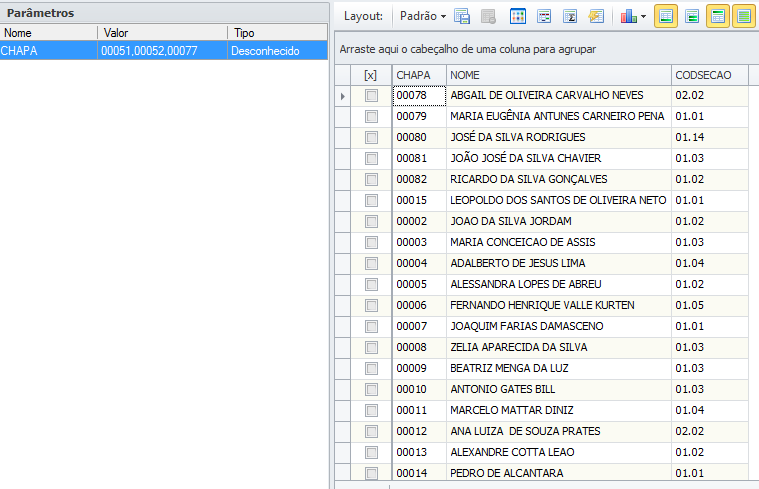Sort by the CHAPA grid column header
Viewport: 759px width, 489px height.
pyautogui.click(x=419, y=75)
